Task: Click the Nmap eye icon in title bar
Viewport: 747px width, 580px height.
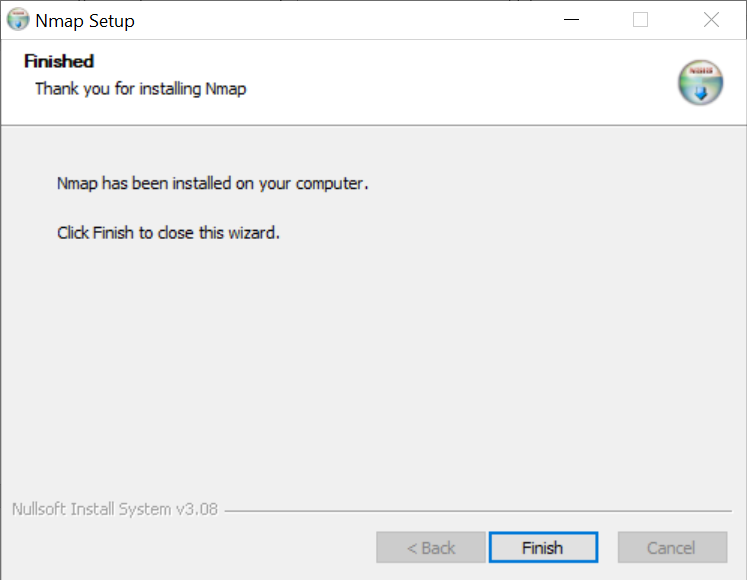Action: (x=17, y=20)
